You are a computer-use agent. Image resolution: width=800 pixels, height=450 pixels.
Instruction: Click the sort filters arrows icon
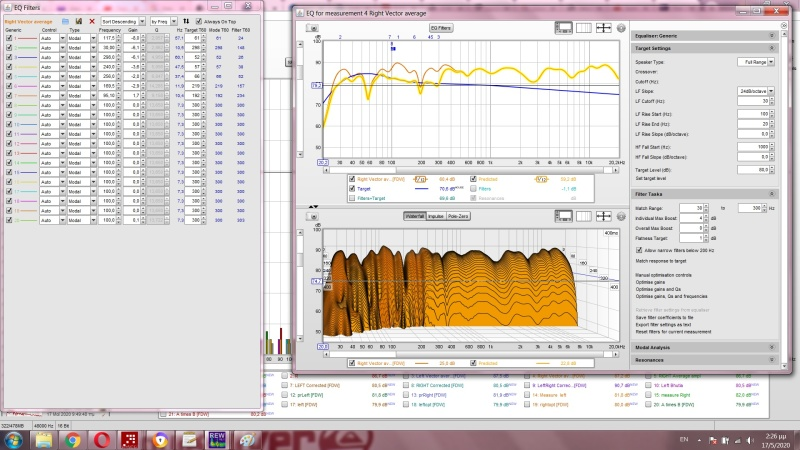coord(186,20)
